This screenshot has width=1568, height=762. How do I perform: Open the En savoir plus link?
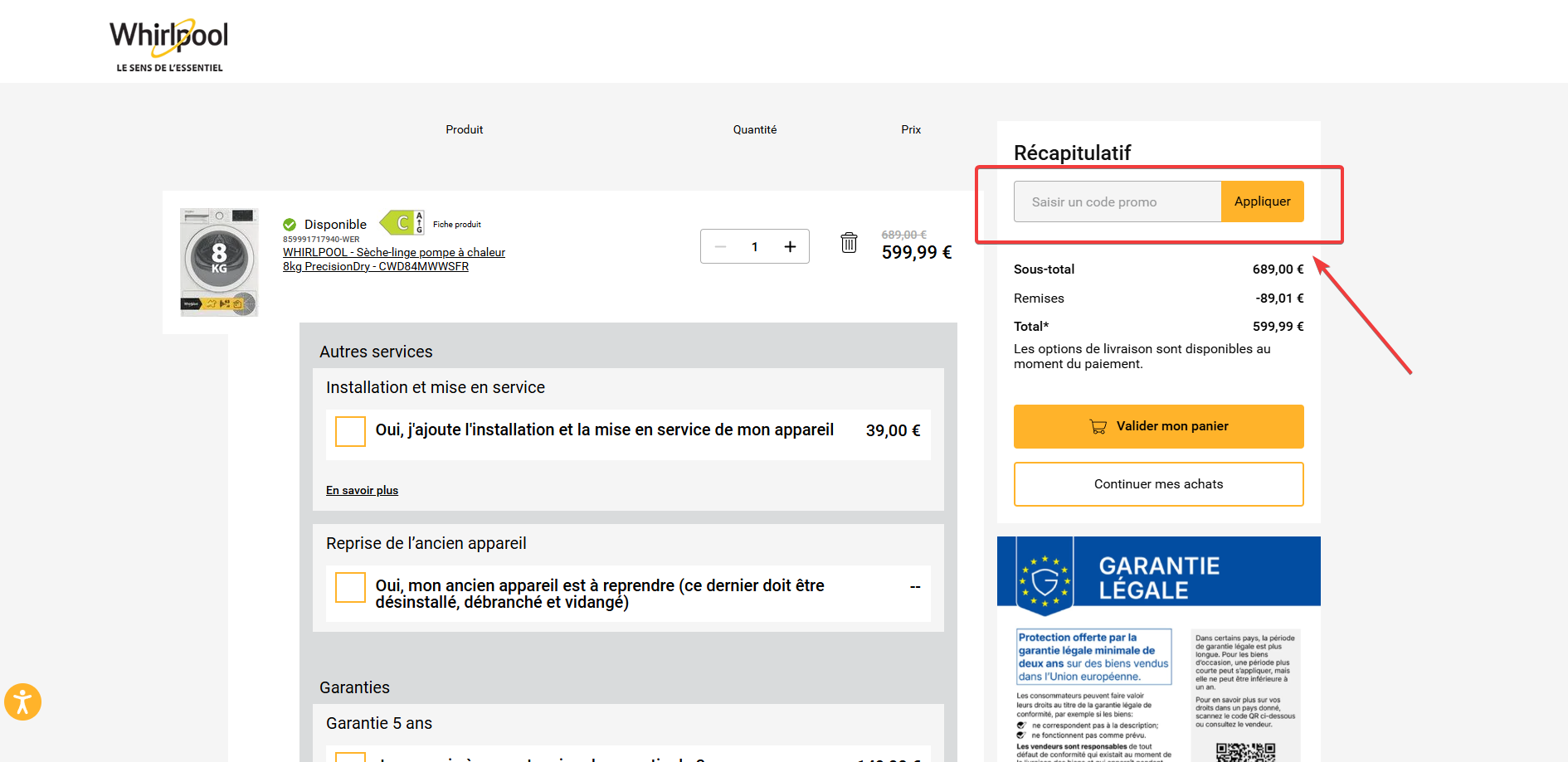pos(362,490)
